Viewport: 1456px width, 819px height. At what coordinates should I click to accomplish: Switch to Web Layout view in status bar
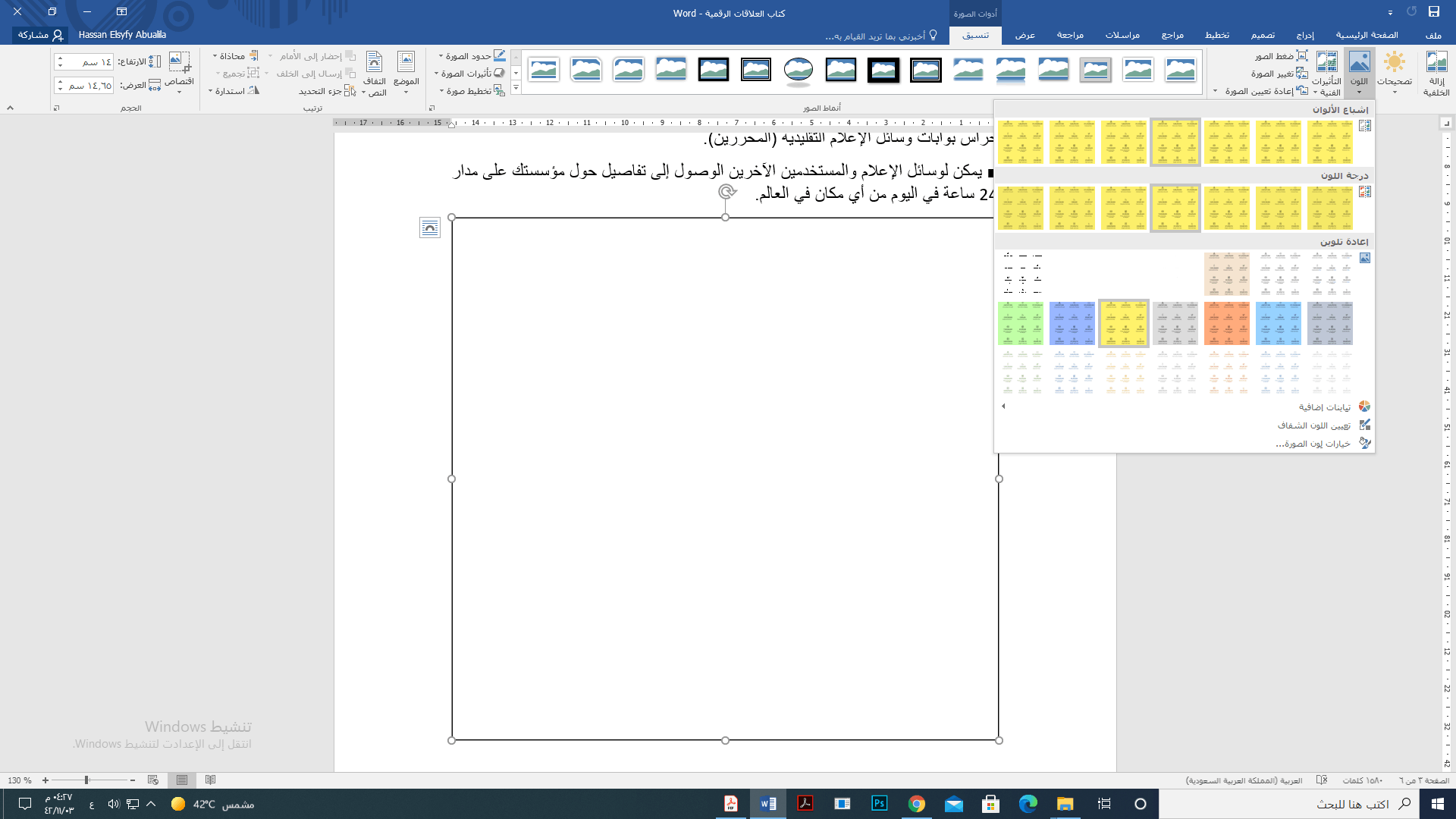pyautogui.click(x=153, y=780)
